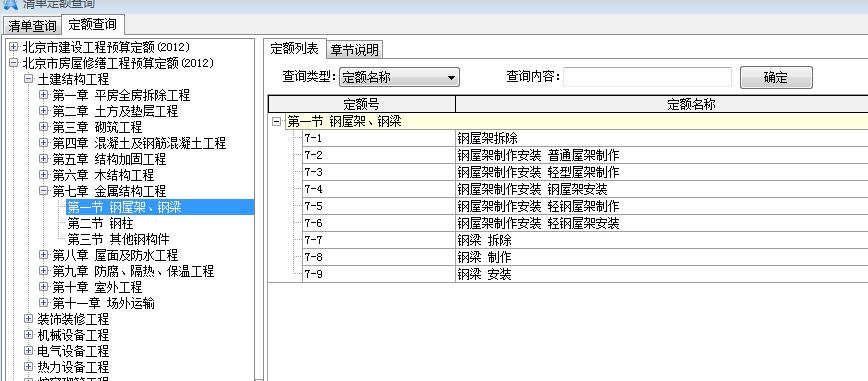Select the 热力设备工程 tree label
Viewport: 868px width, 381px height.
(73, 368)
